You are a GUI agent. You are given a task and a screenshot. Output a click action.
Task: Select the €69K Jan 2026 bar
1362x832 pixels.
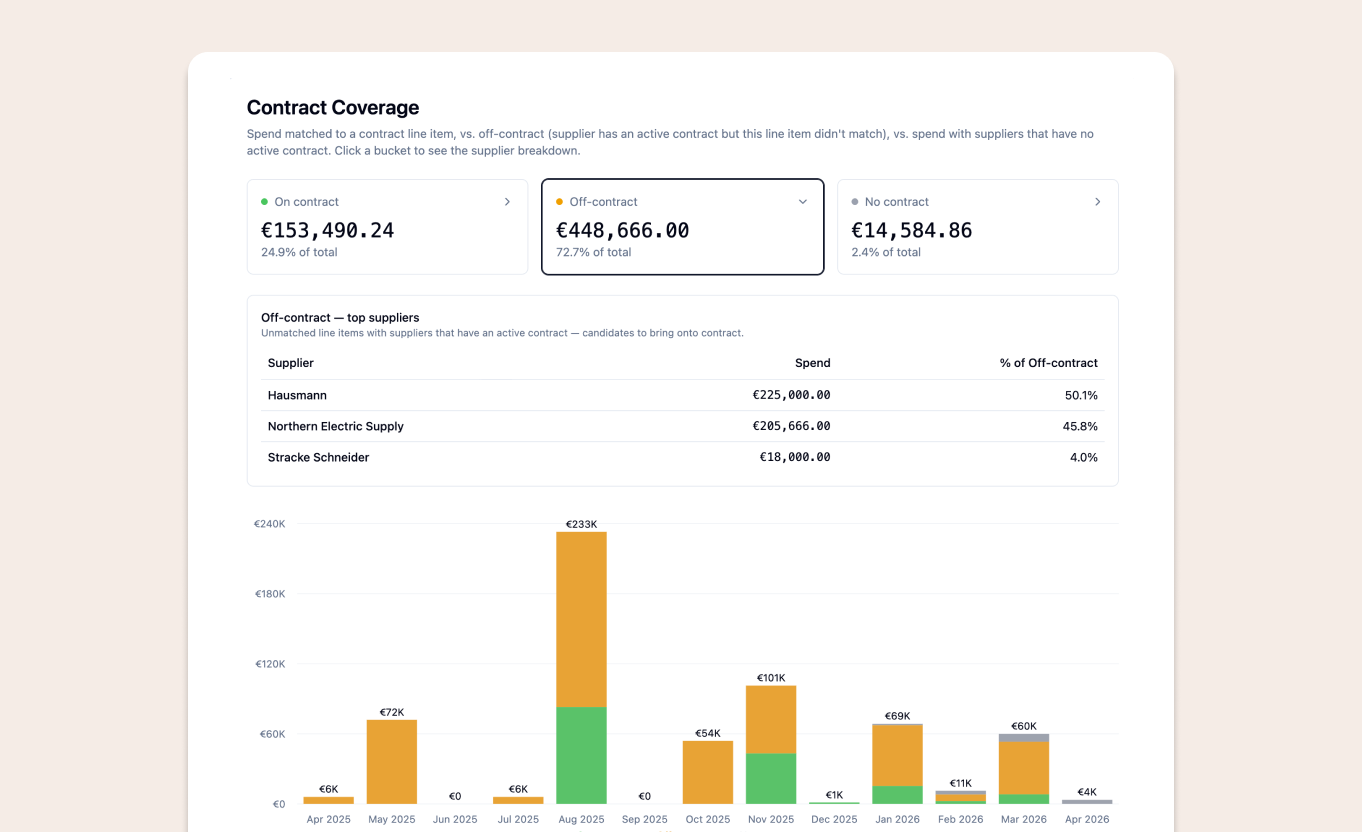[x=897, y=765]
